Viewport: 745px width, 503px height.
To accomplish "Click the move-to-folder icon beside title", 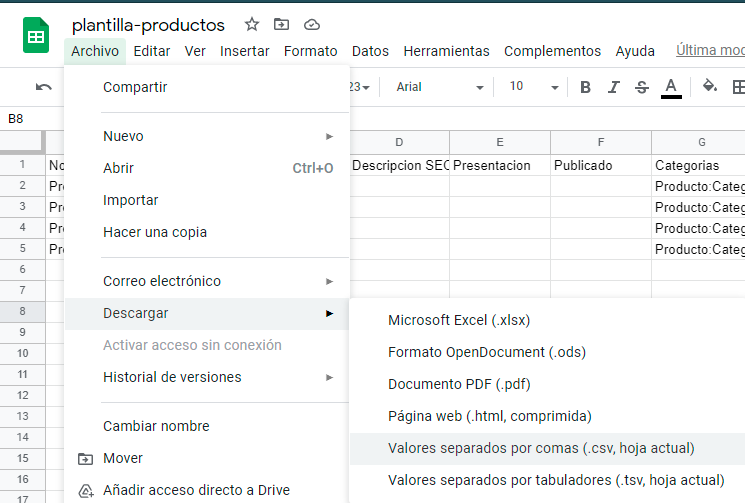I will (281, 24).
